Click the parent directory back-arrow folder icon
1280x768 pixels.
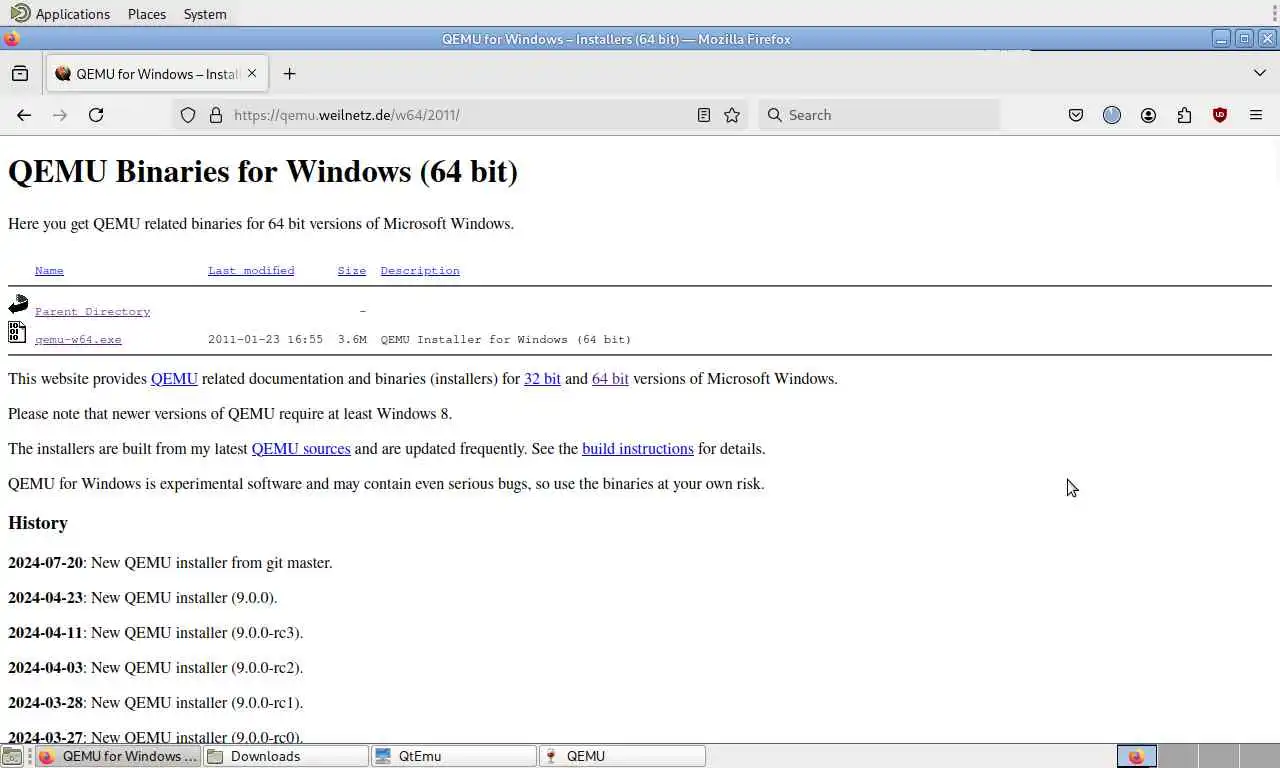[18, 305]
